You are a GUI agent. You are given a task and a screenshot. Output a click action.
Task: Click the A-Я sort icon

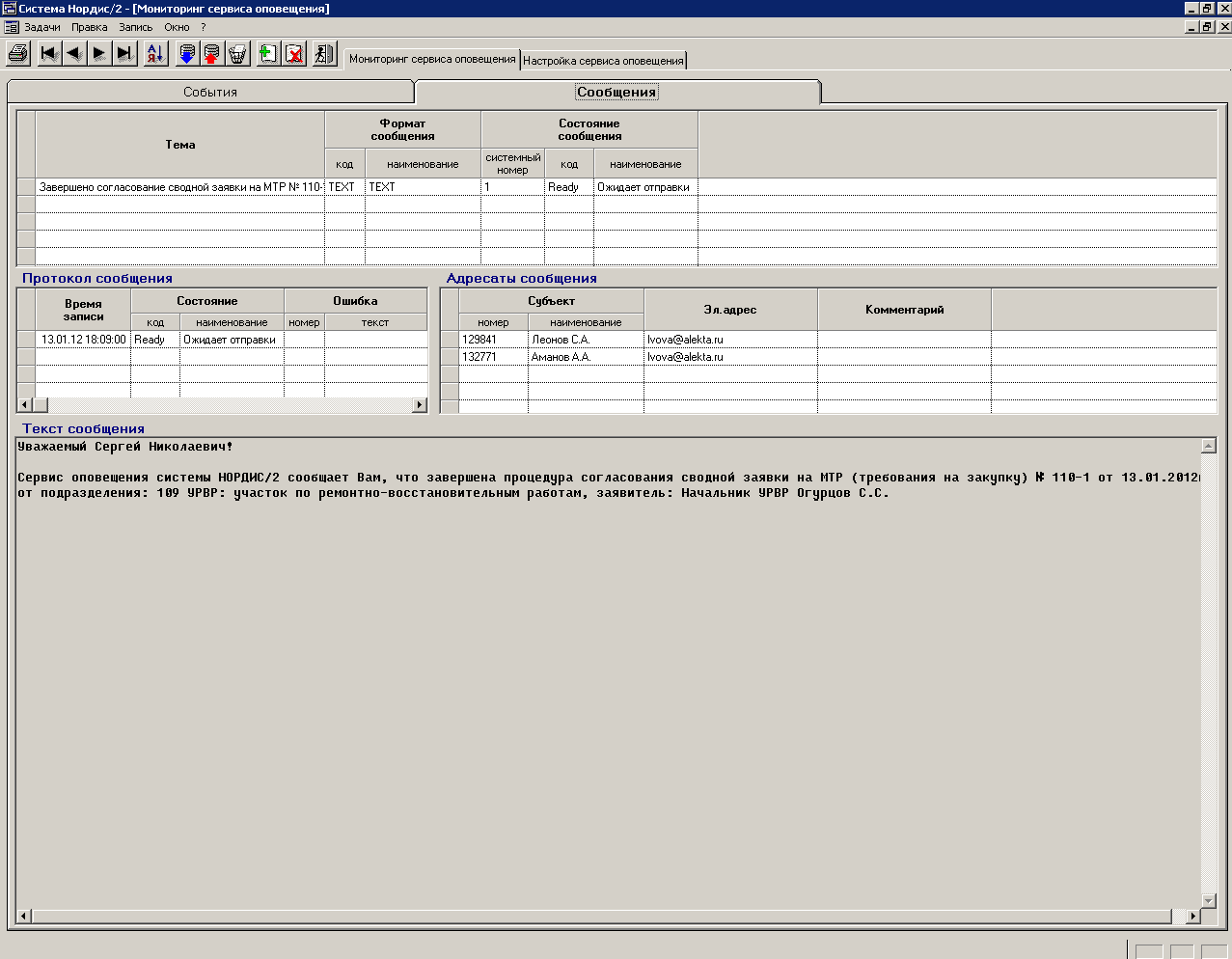pyautogui.click(x=155, y=54)
